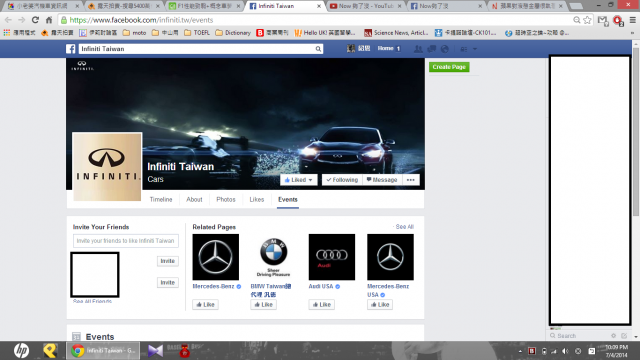The width and height of the screenshot is (640, 360).
Task: Open the moto bookmarks folder
Action: [134, 33]
